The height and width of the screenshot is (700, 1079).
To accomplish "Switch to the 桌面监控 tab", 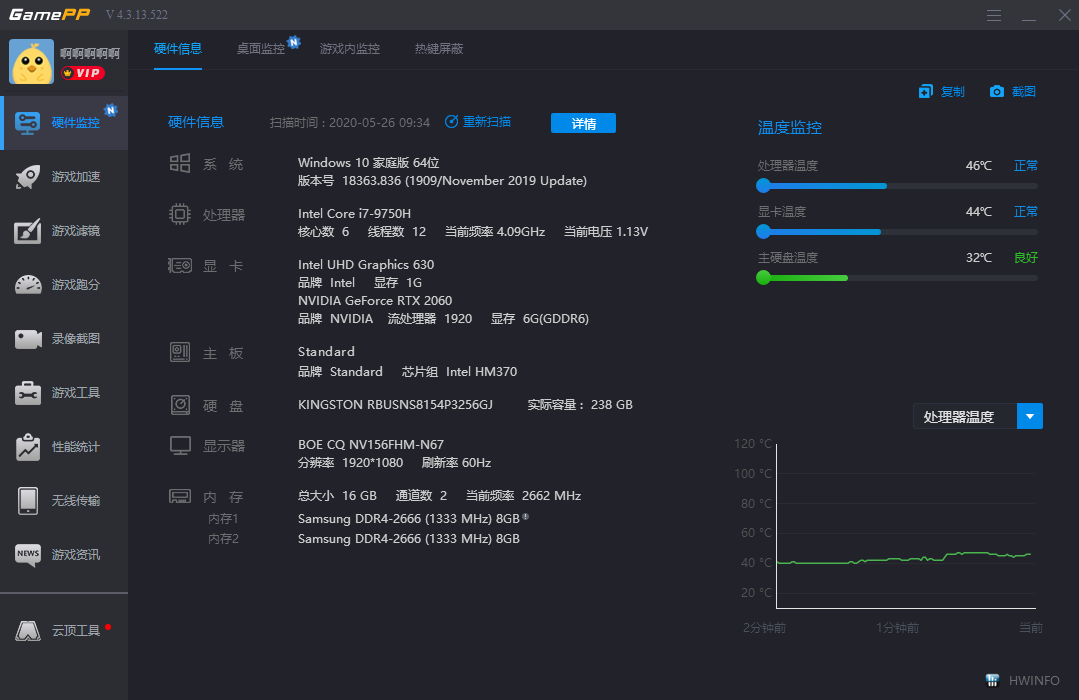I will (x=261, y=48).
